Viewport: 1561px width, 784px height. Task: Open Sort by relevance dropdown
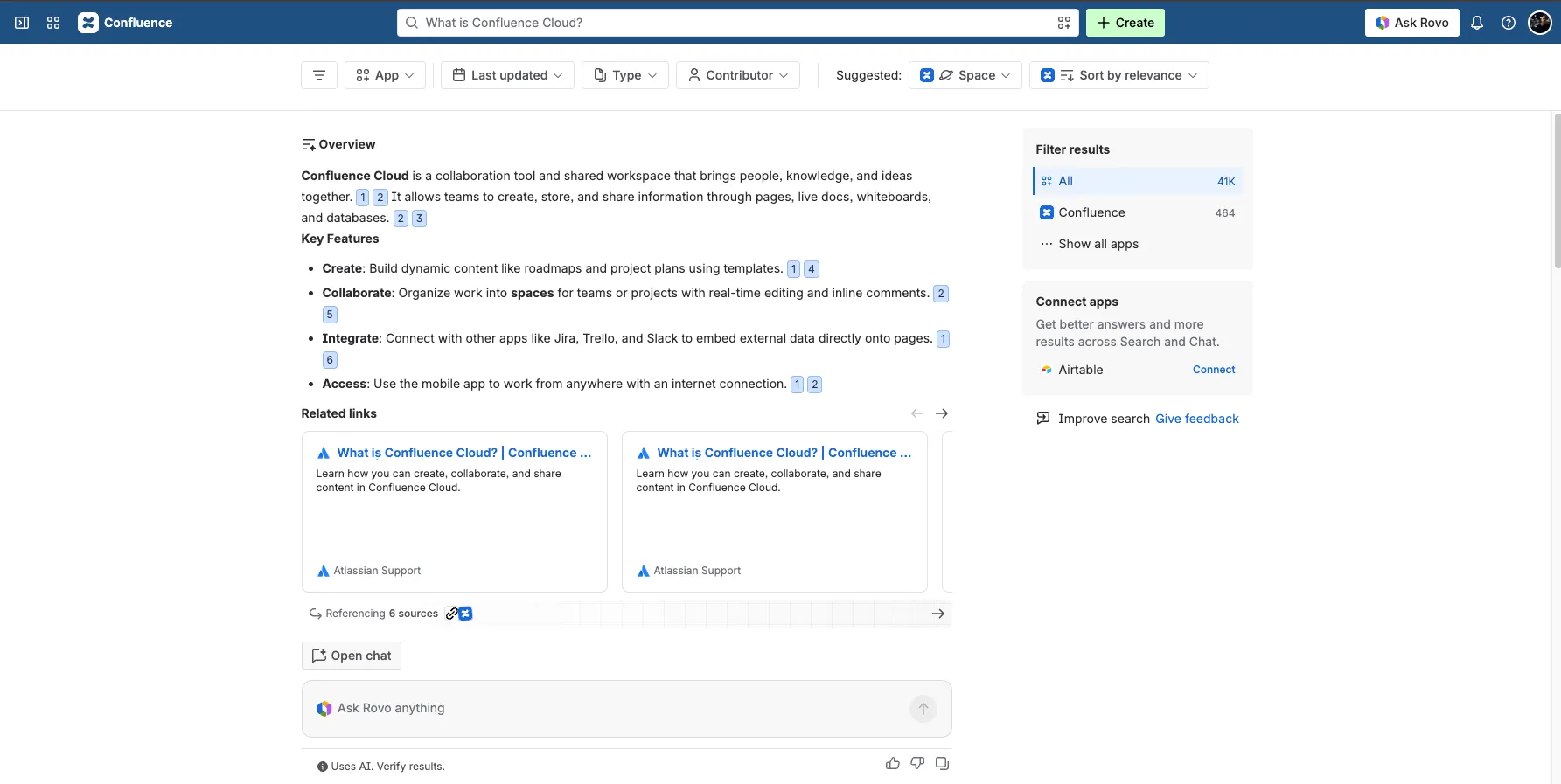[1119, 75]
